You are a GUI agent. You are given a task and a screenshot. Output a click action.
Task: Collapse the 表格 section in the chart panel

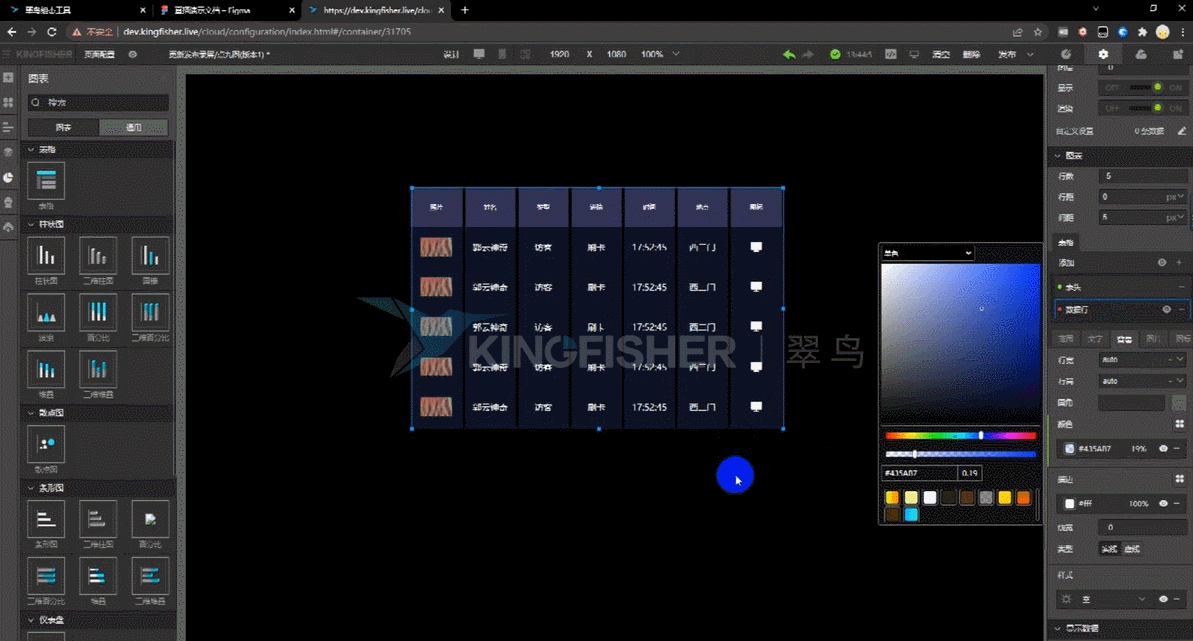31,149
